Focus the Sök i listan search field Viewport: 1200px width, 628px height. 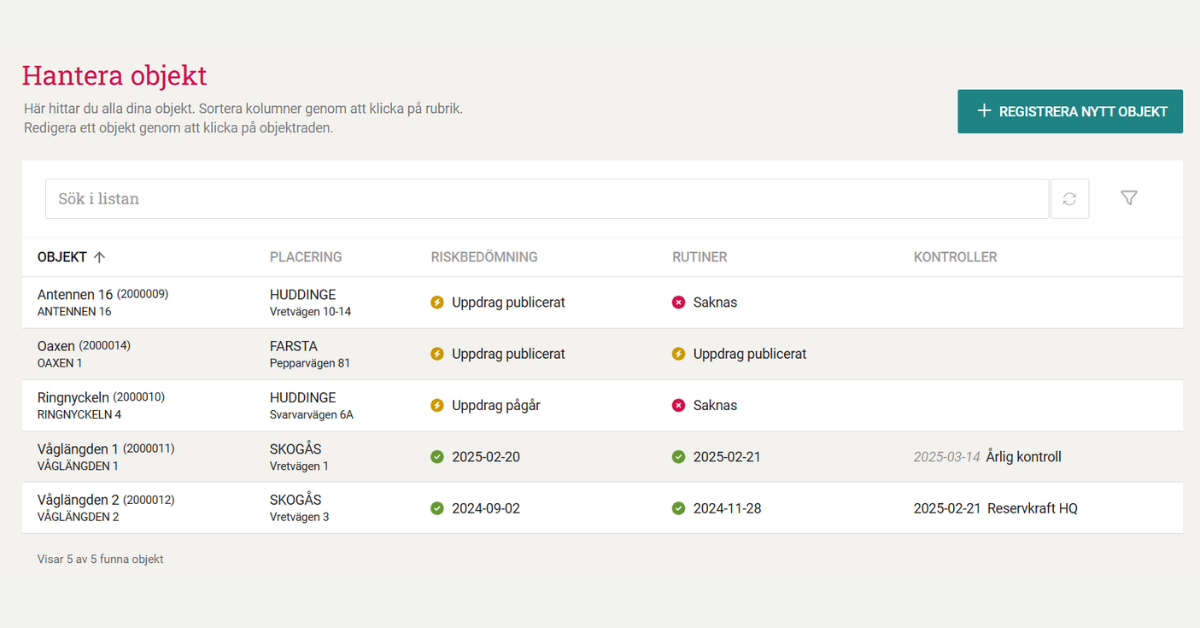click(546, 199)
